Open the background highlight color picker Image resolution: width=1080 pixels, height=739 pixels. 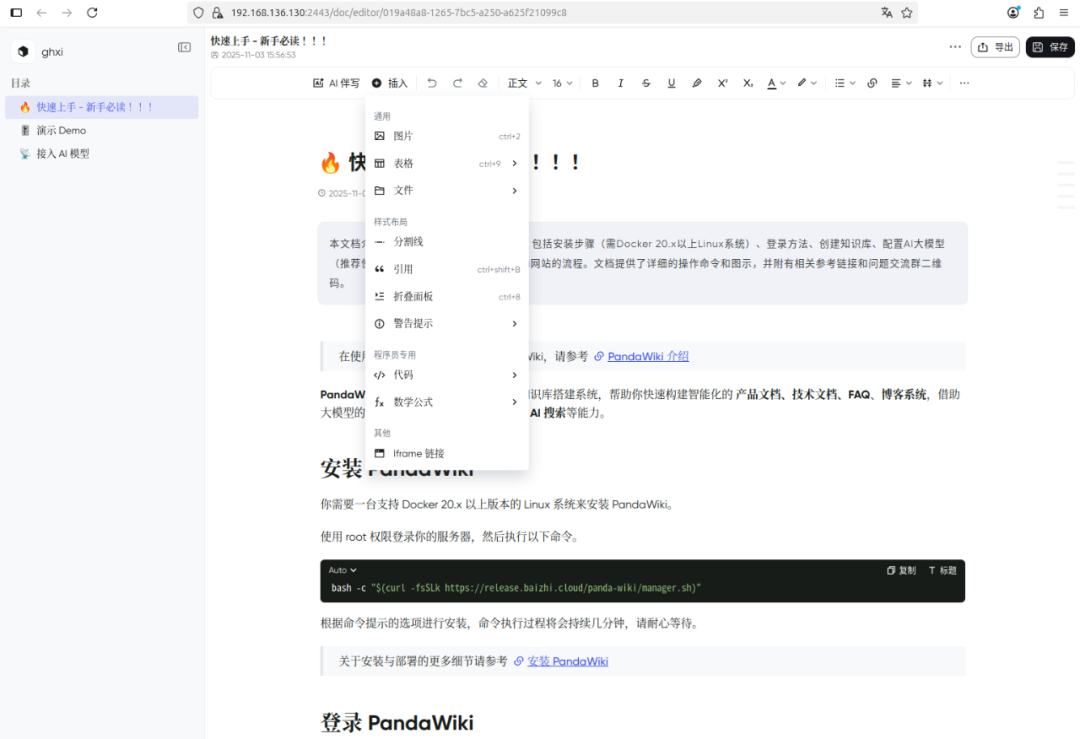point(807,83)
